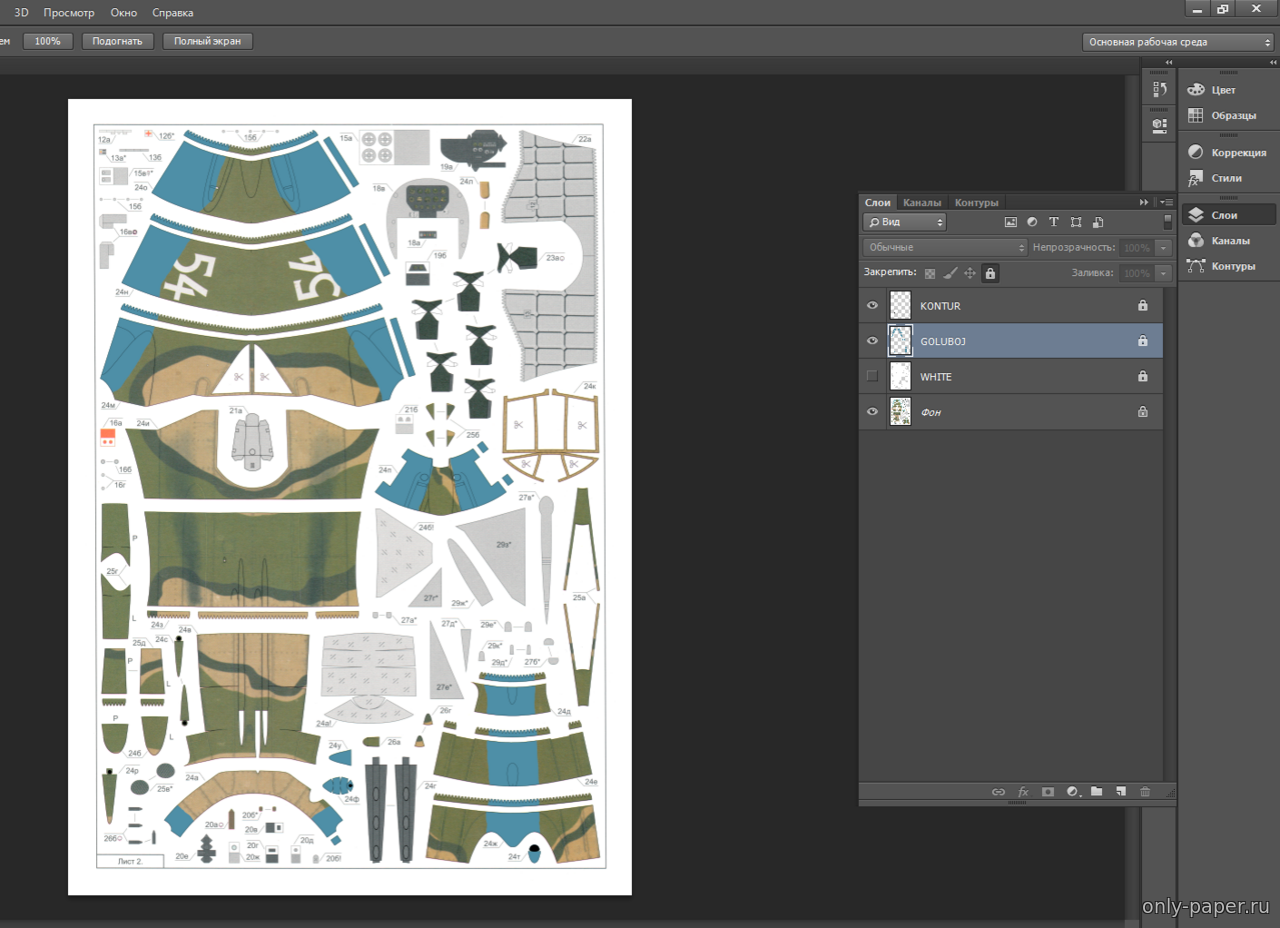Click the fx layer style icon
This screenshot has height=928, width=1280.
tap(1023, 791)
